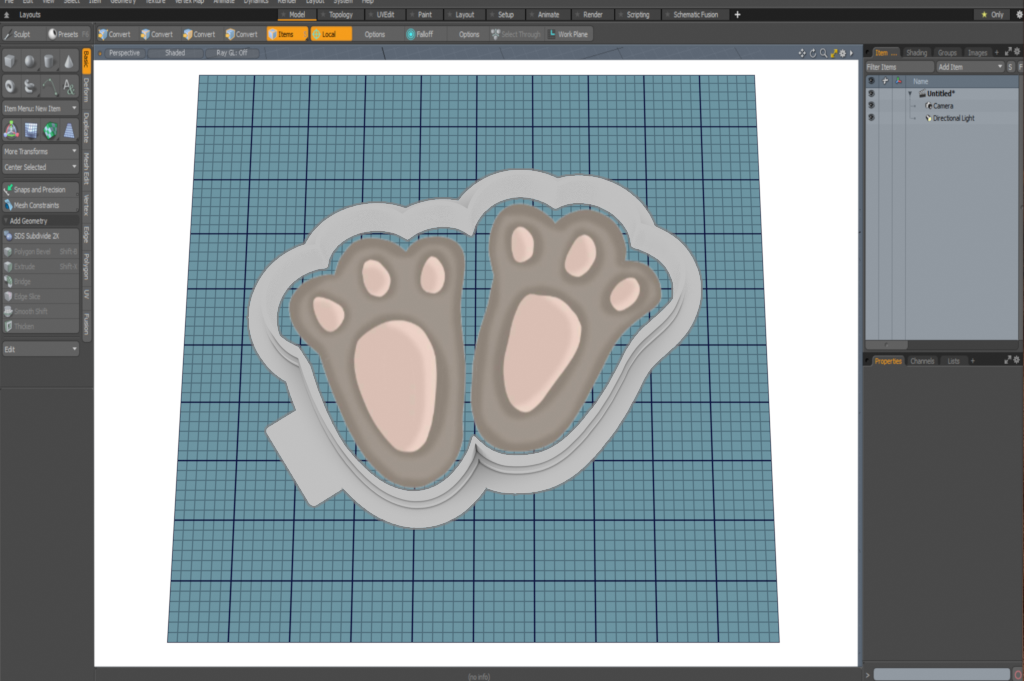Activate the Text tool icon
Screen dimensions: 1024x681
69,86
